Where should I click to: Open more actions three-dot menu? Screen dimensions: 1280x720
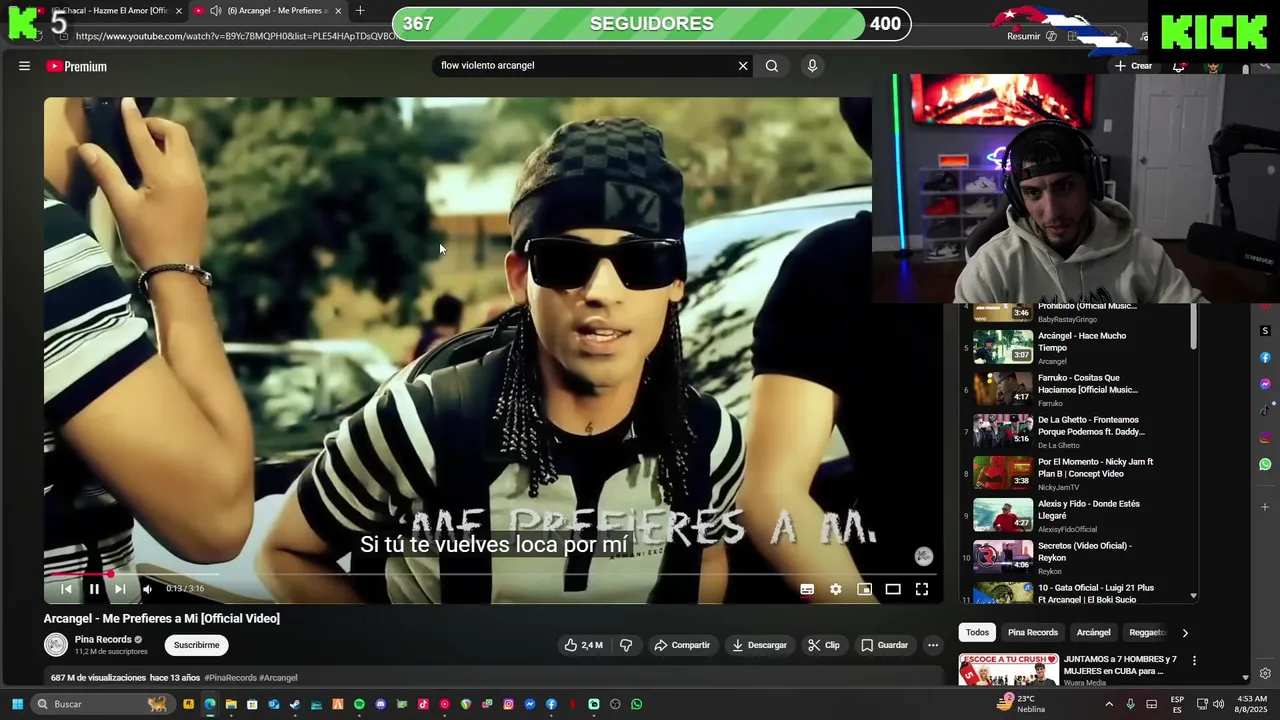click(933, 645)
